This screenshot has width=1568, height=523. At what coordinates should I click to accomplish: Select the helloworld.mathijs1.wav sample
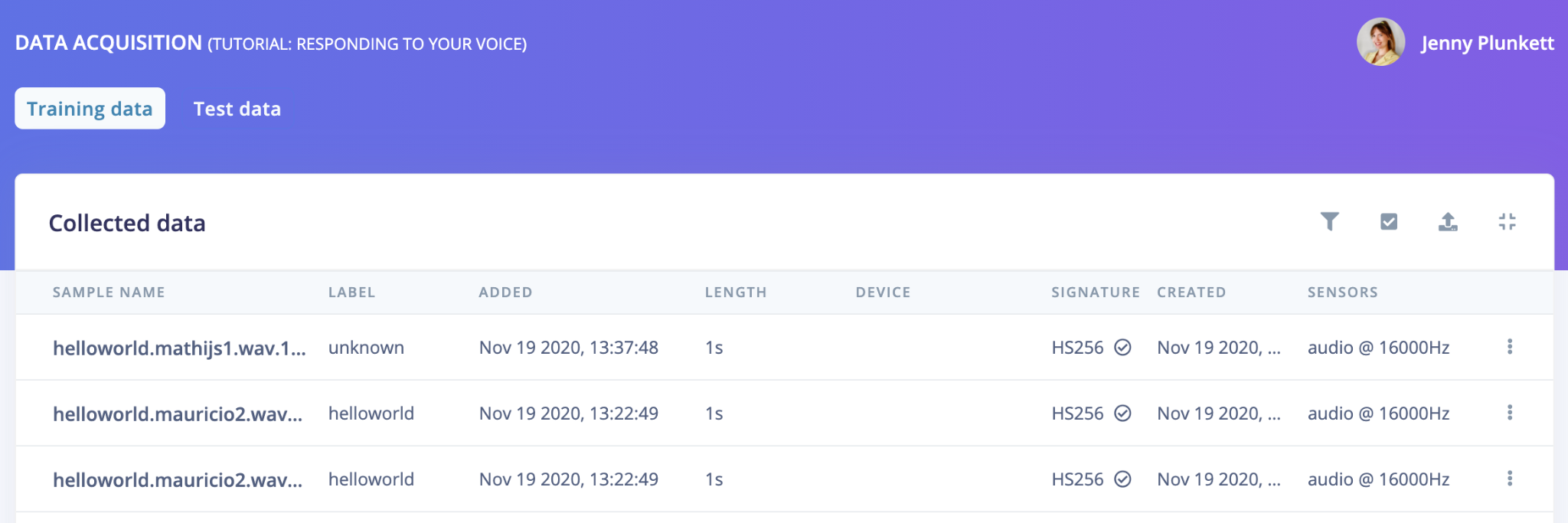pyautogui.click(x=179, y=348)
